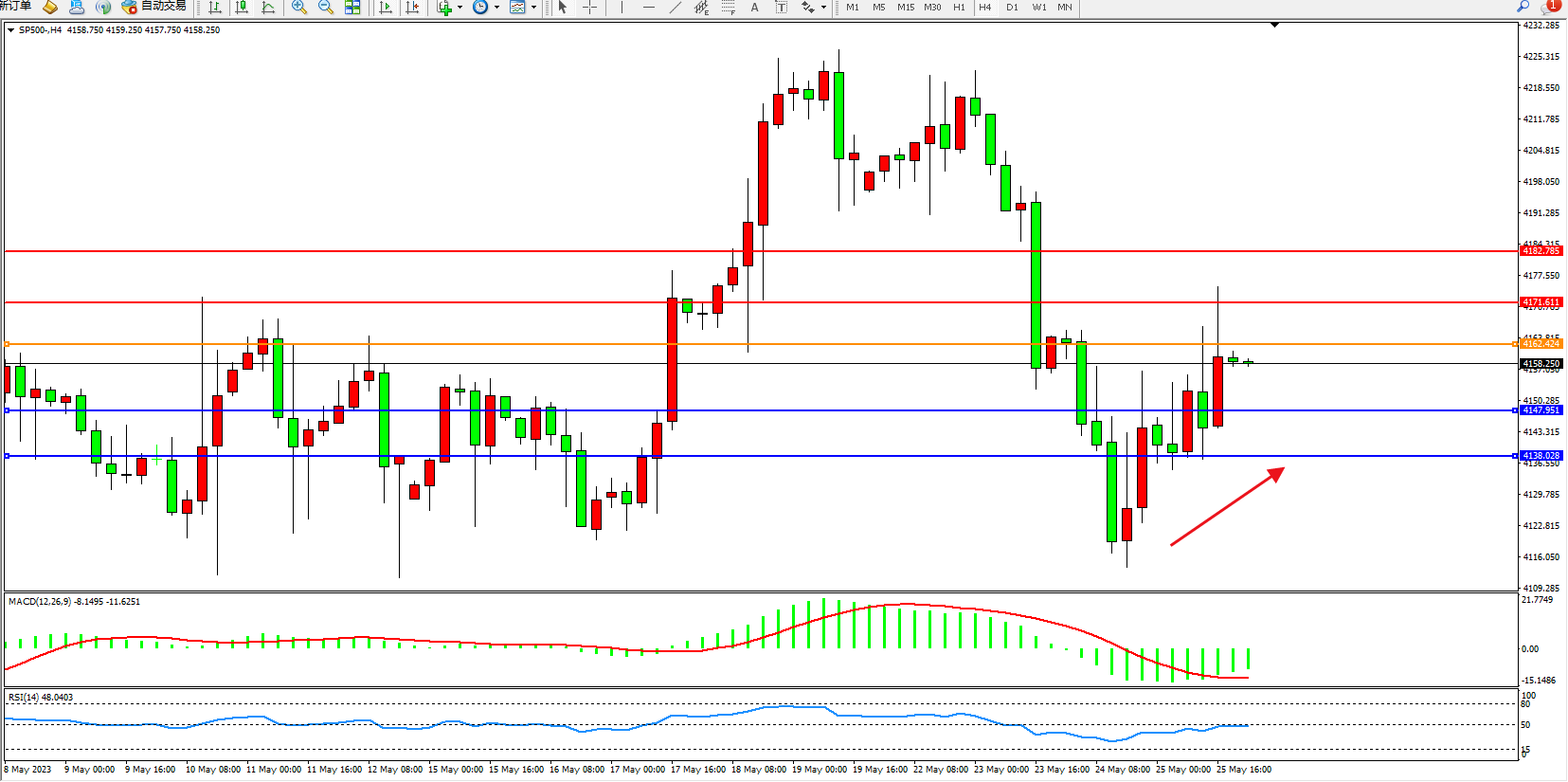
Task: Tile chart windows using the grid icon
Action: point(352,8)
